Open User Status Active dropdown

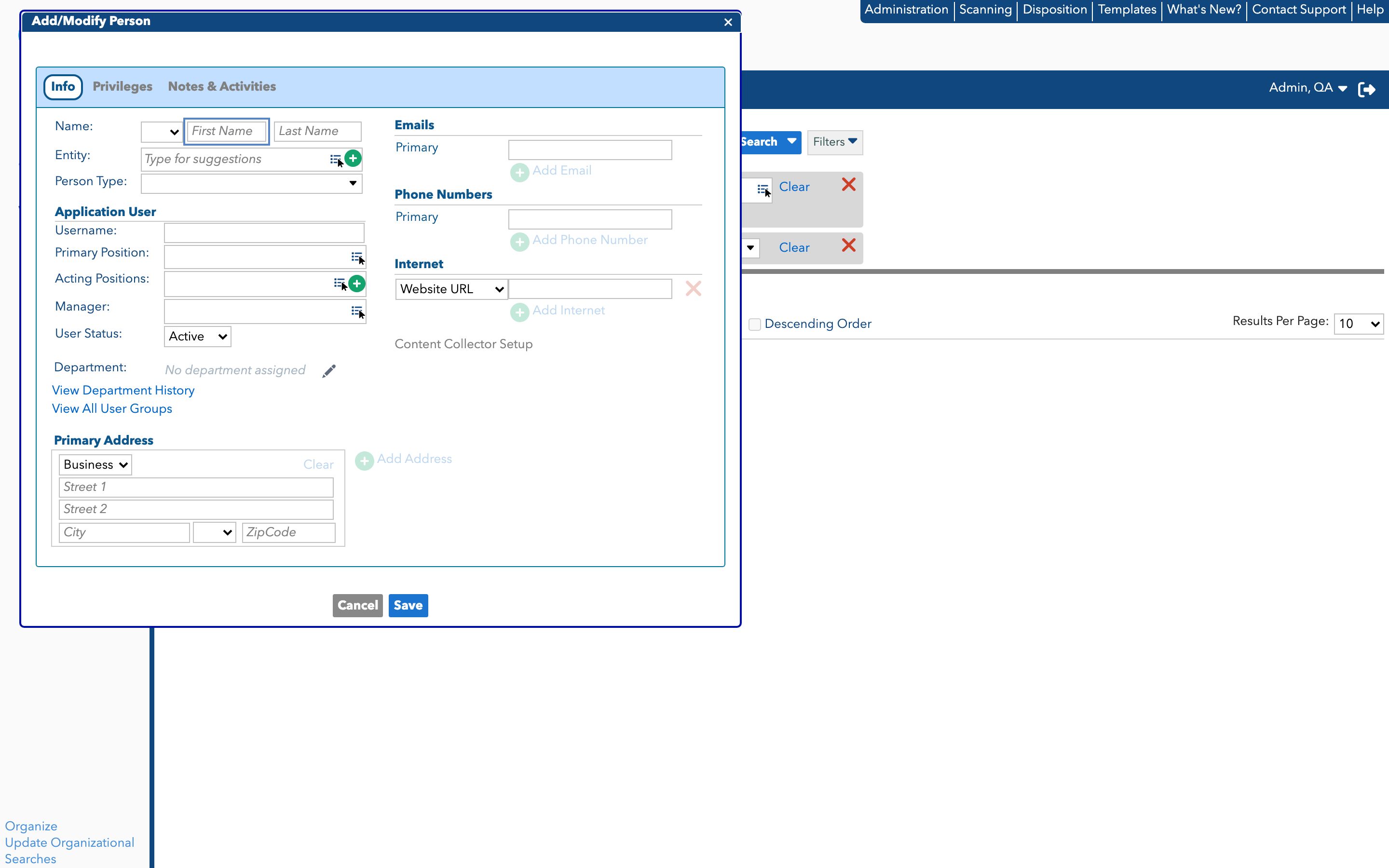coord(197,337)
